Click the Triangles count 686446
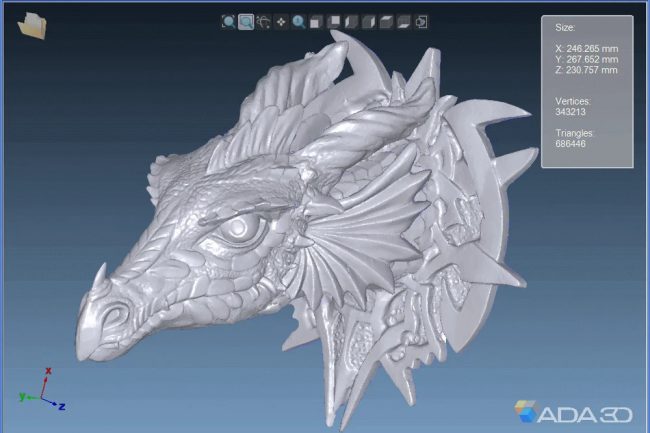Image resolution: width=650 pixels, height=433 pixels. click(x=571, y=144)
